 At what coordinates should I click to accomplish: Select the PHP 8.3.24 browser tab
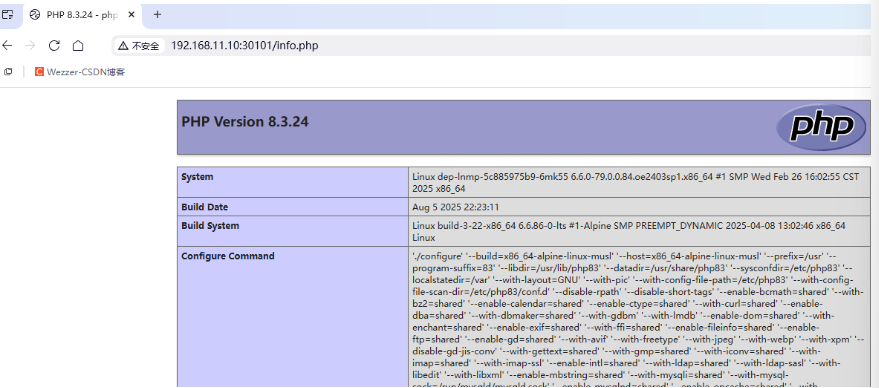point(82,15)
